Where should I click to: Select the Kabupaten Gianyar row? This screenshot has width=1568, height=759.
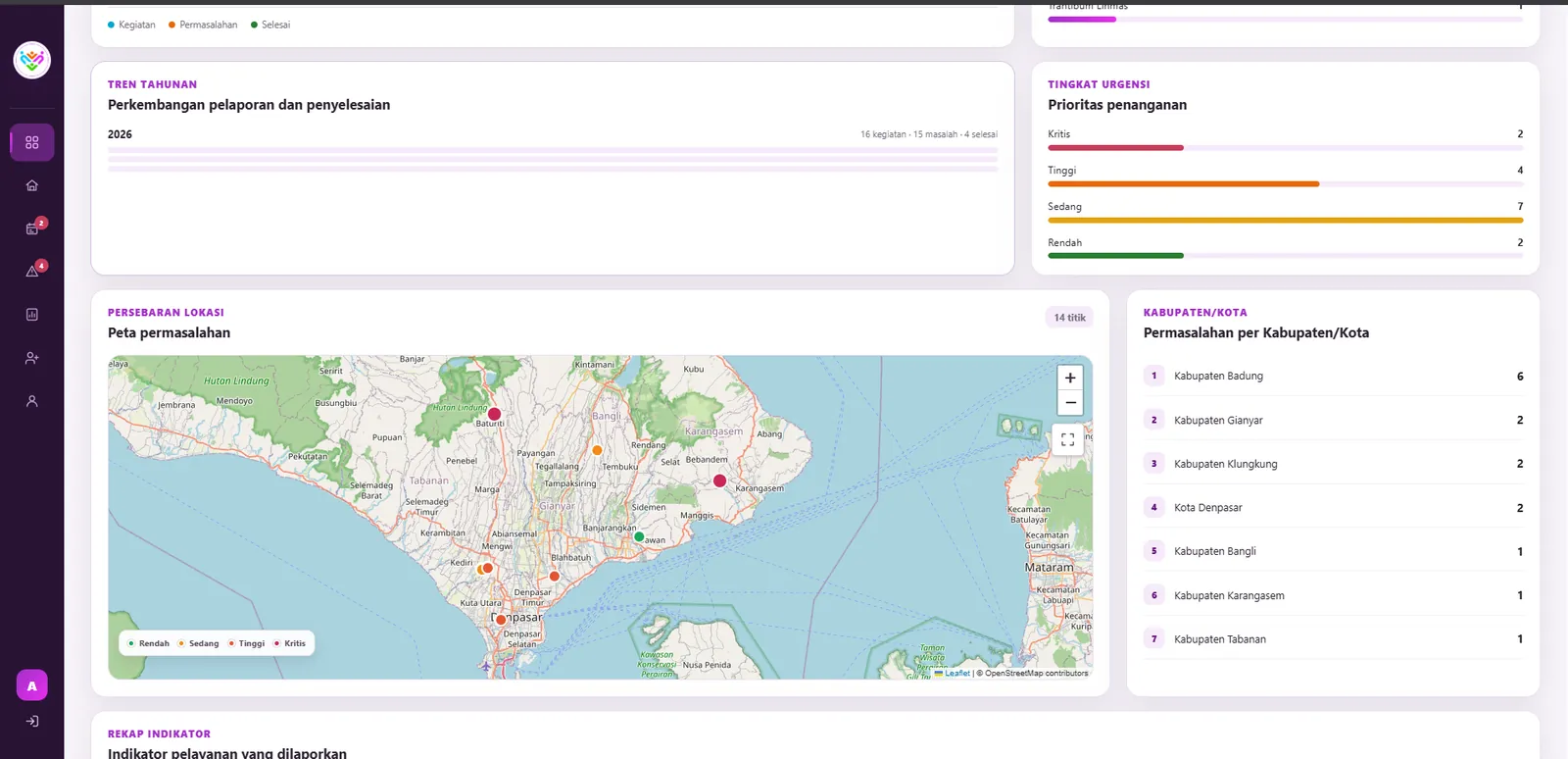point(1333,420)
